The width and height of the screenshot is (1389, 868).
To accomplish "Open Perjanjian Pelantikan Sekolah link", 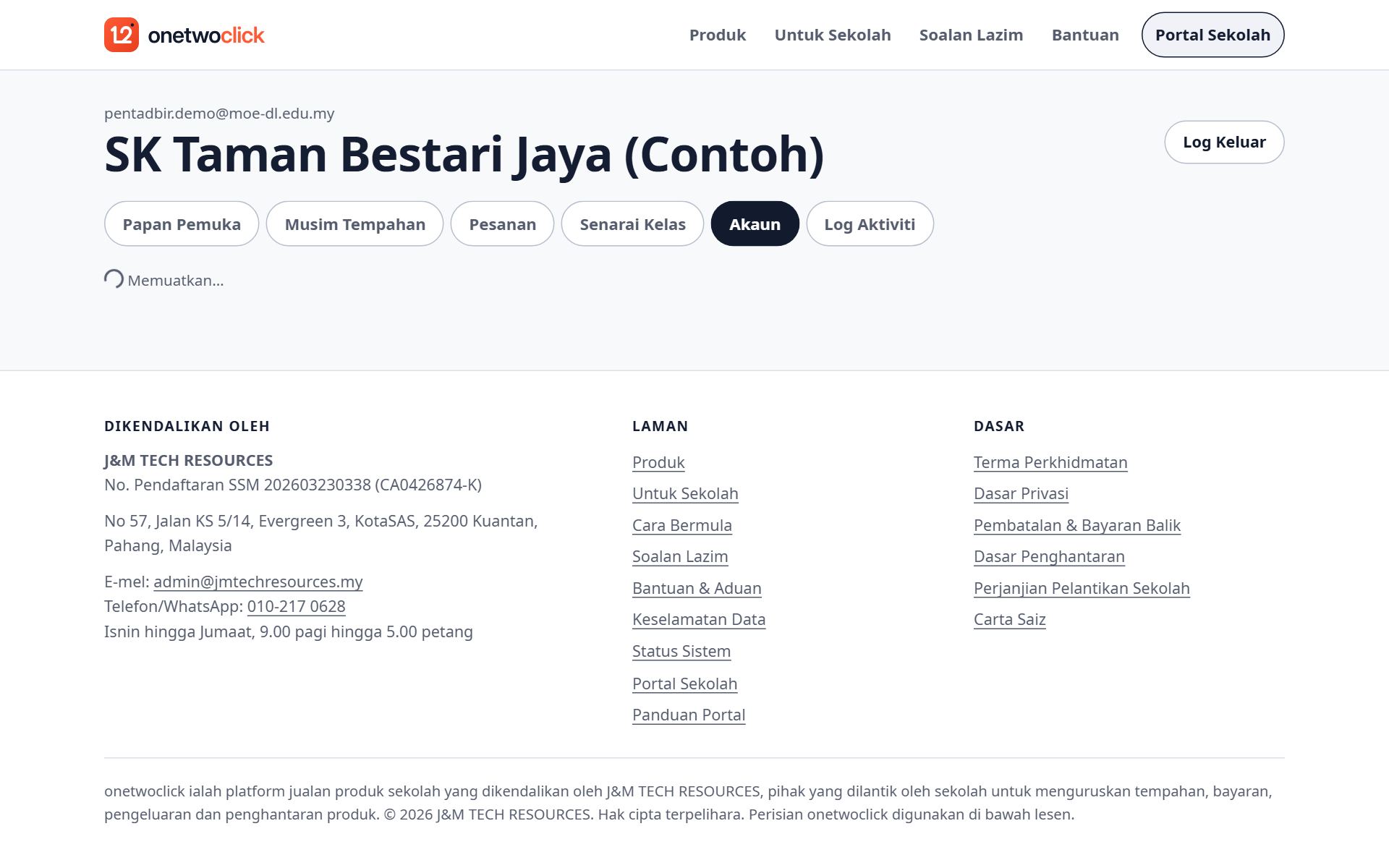I will pos(1082,588).
